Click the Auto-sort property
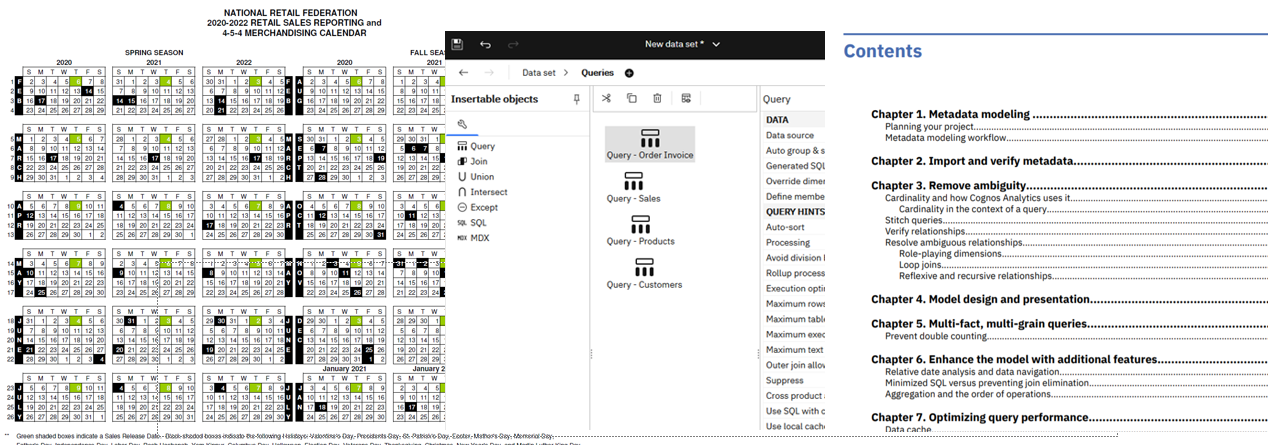 (786, 227)
